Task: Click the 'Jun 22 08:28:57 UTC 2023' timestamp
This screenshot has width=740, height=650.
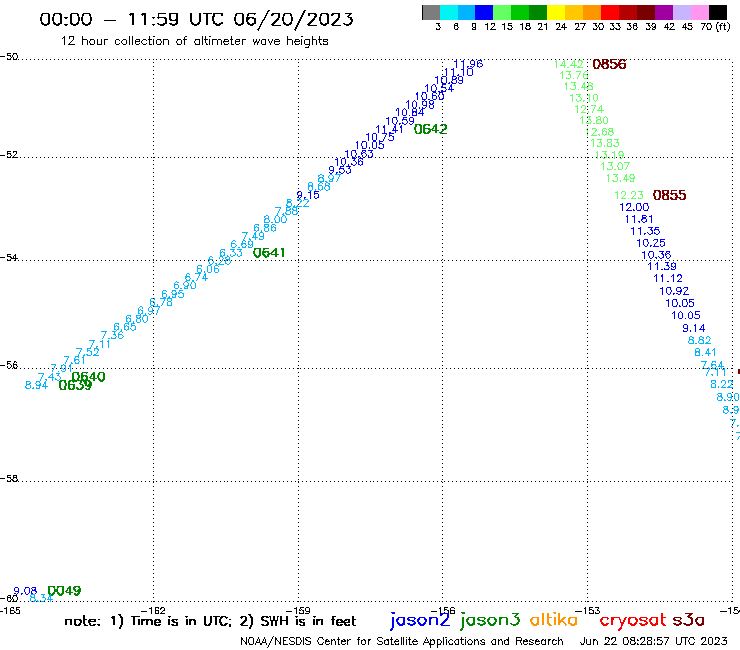Action: pyautogui.click(x=654, y=641)
